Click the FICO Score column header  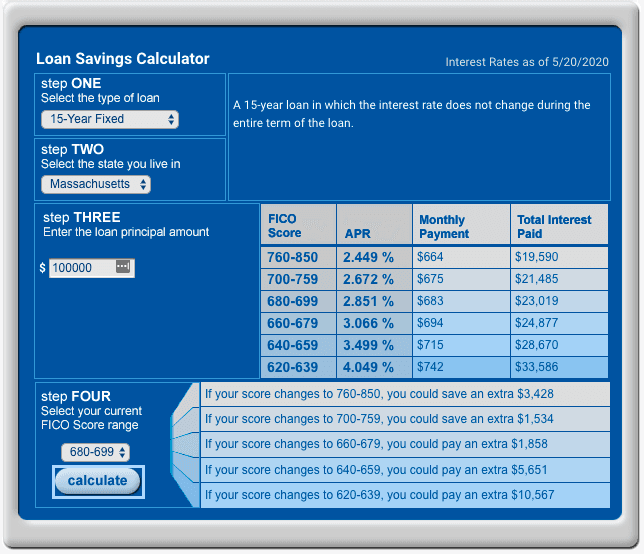(x=297, y=226)
